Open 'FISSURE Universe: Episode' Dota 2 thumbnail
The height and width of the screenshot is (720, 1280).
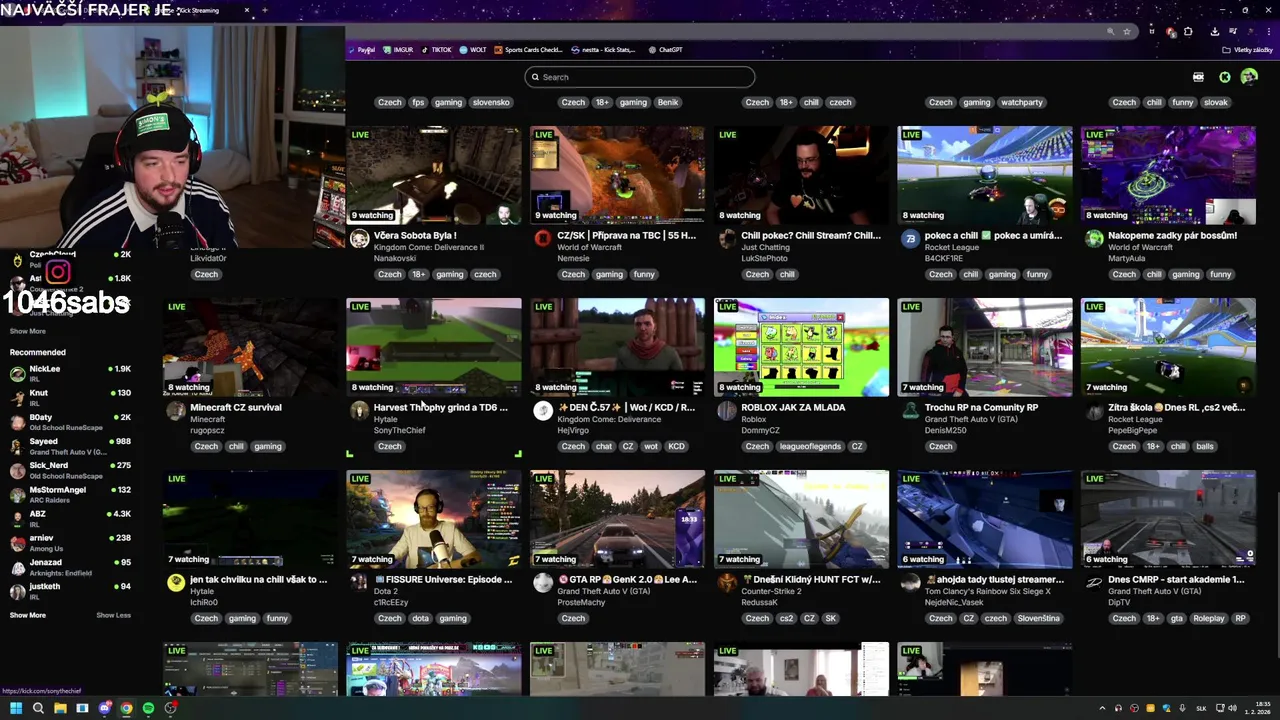pyautogui.click(x=434, y=519)
